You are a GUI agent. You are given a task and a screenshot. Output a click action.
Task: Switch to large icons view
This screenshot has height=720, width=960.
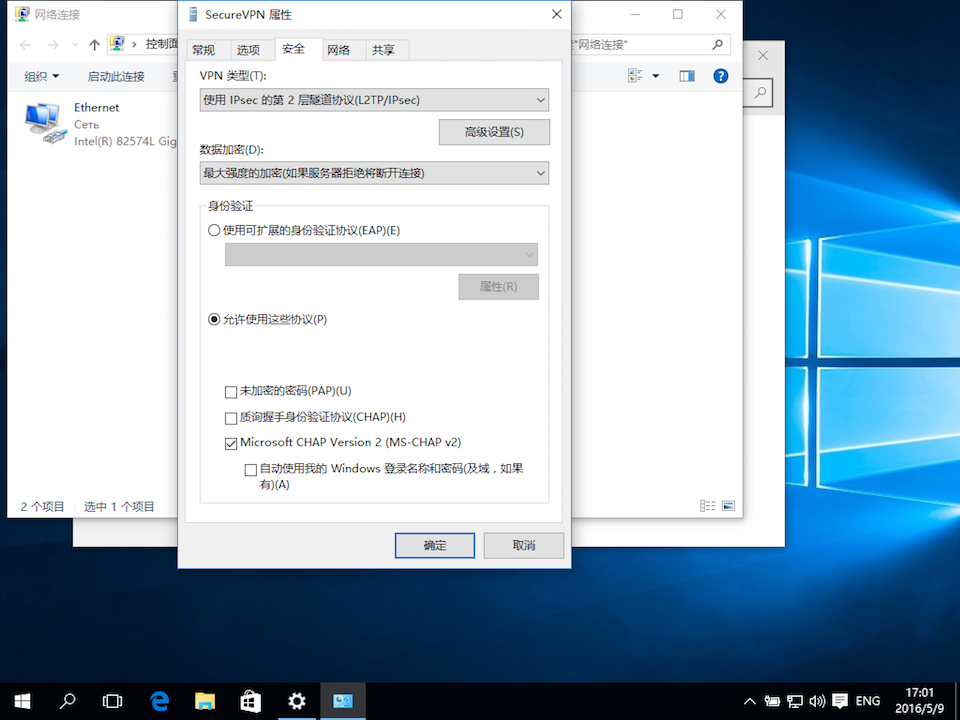tap(729, 506)
